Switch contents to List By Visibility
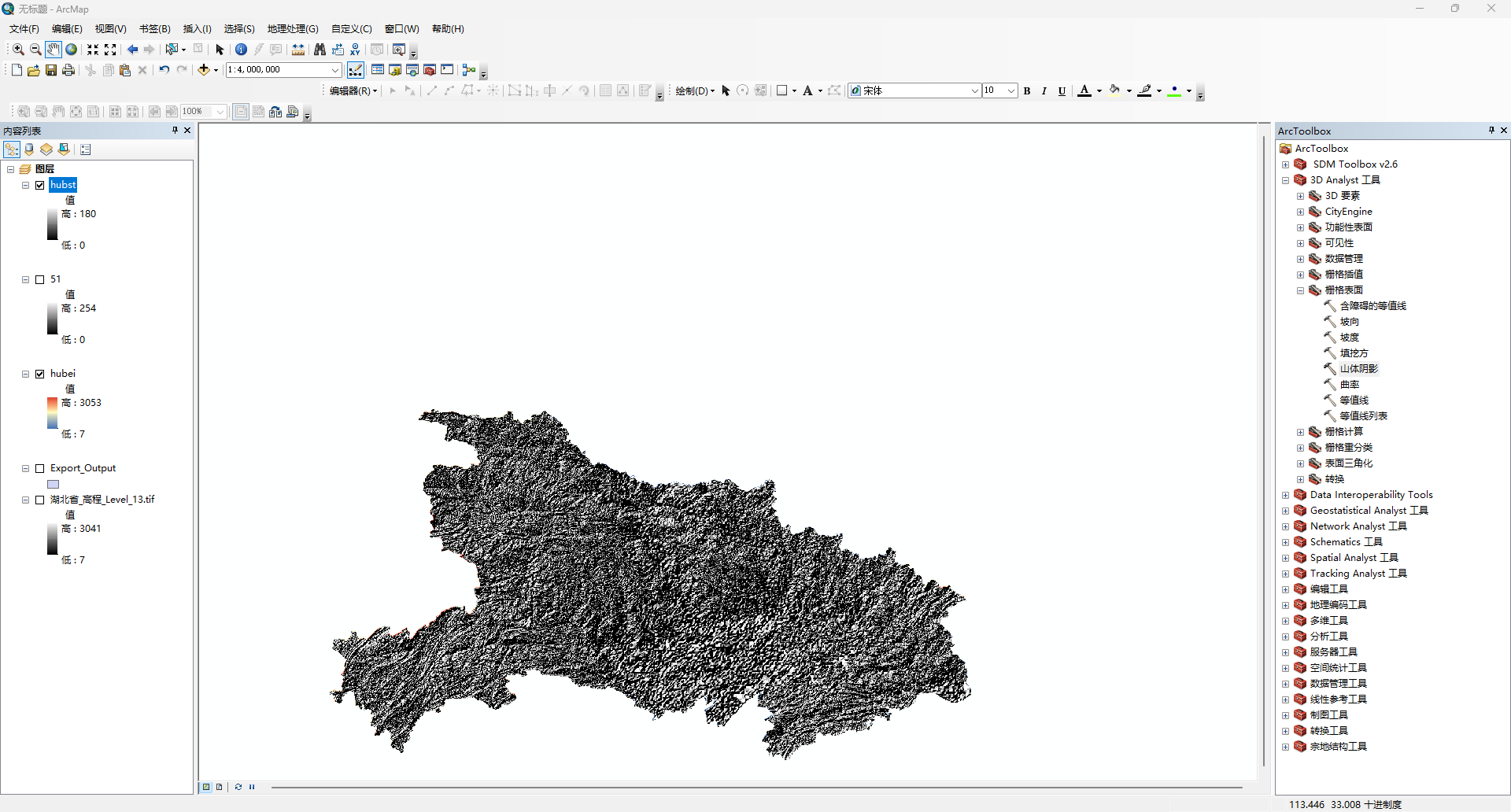 46,149
